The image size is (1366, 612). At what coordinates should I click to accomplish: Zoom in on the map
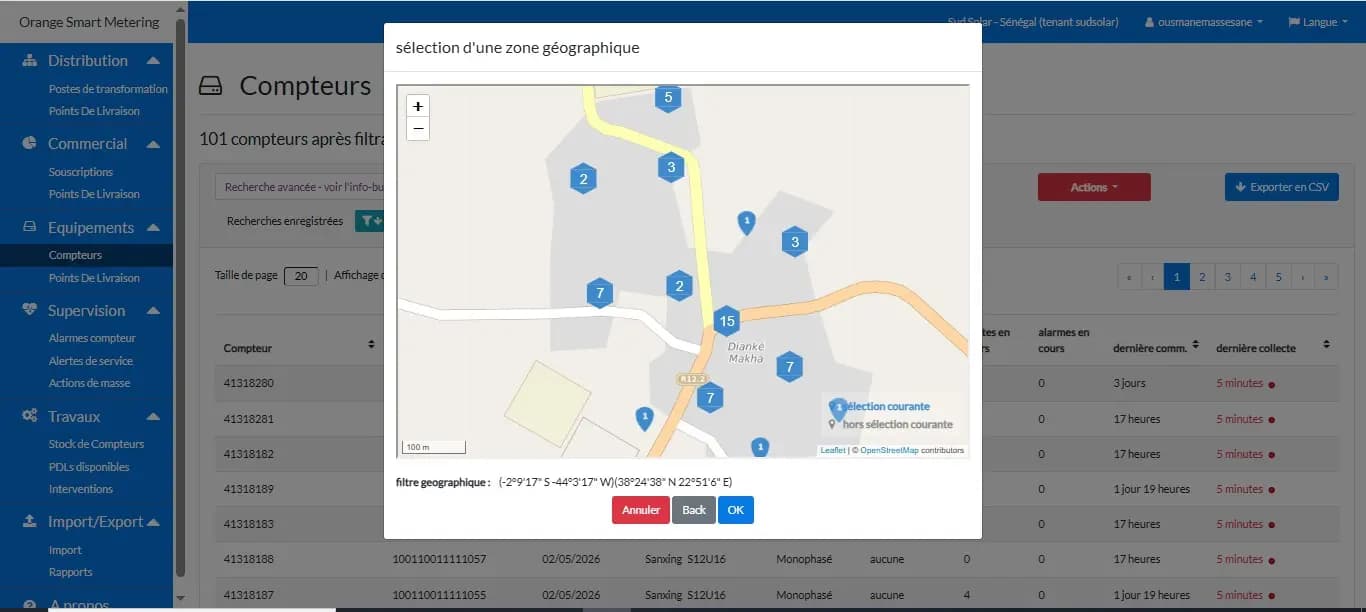point(418,106)
